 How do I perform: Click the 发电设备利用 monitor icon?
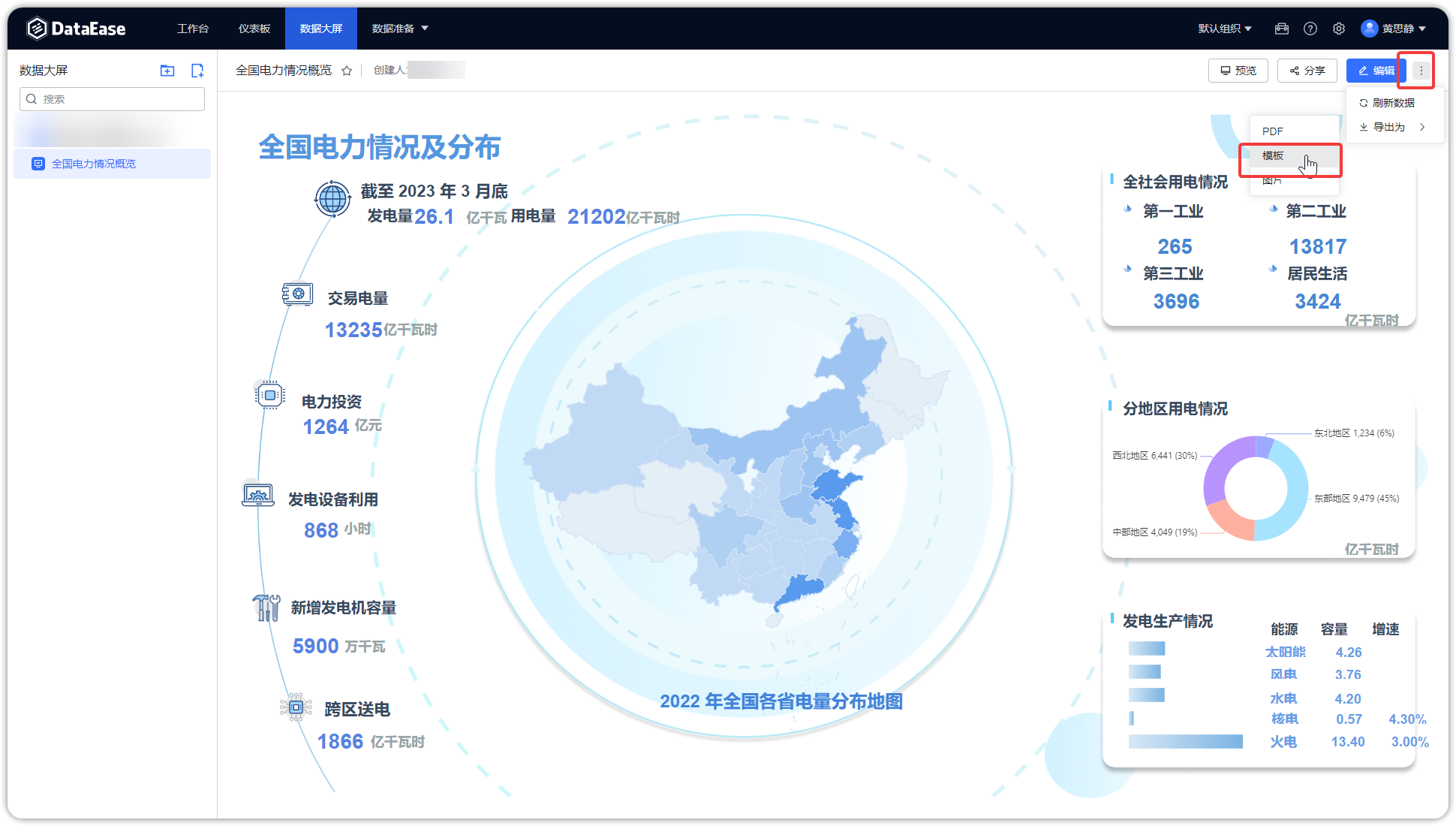258,494
